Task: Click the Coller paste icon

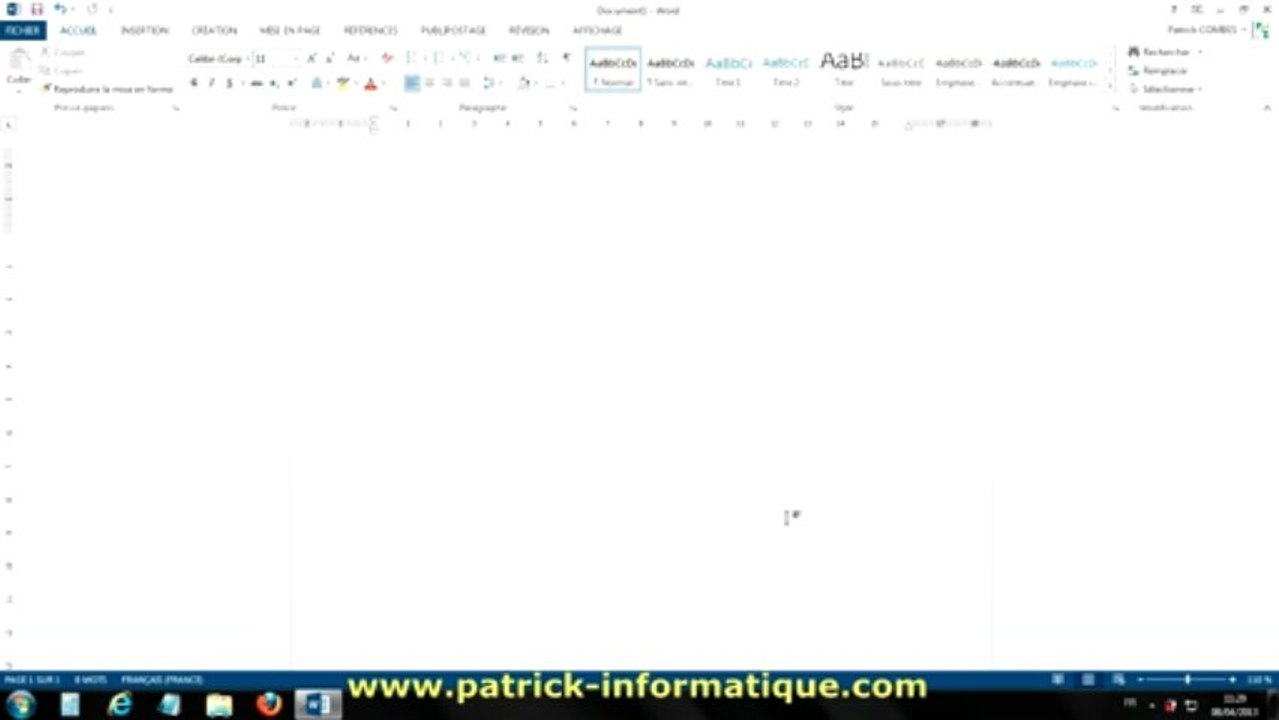Action: point(19,61)
